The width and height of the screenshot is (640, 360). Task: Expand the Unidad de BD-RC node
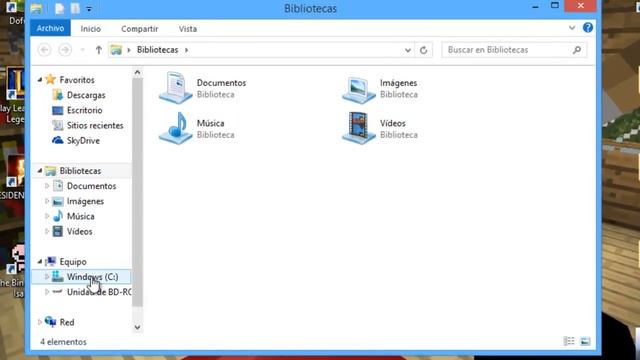[x=47, y=291]
